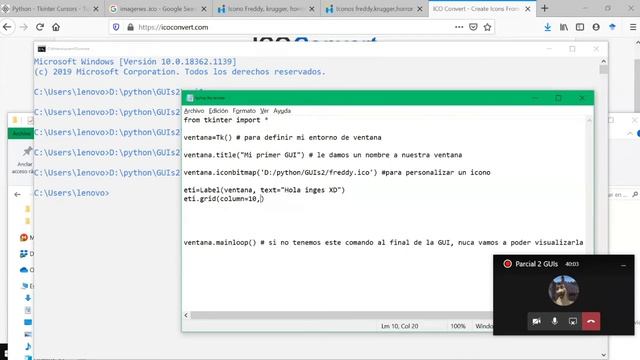Go back with the Firefox back arrow
Image resolution: width=640 pixels, height=360 pixels.
coord(7,27)
